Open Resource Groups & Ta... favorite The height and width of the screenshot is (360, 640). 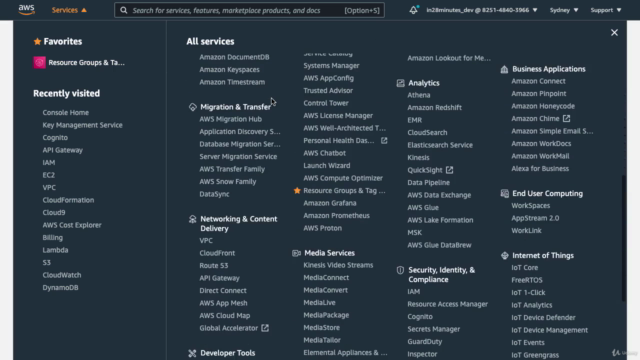point(87,62)
